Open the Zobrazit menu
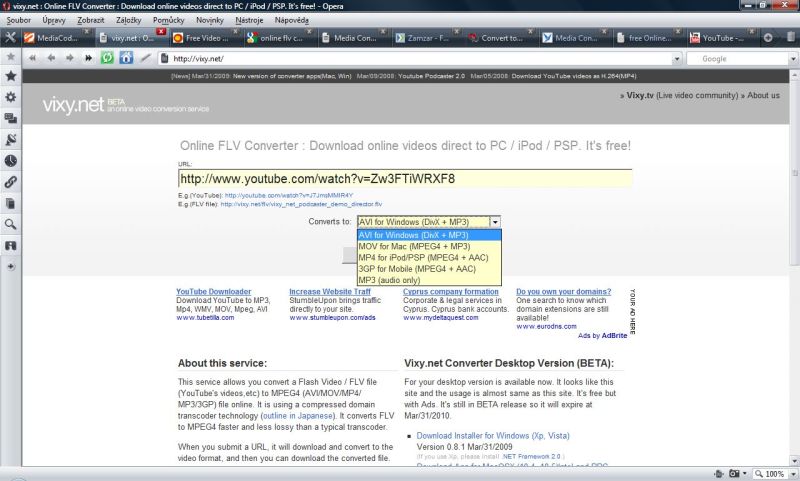800x481 pixels. (90, 20)
